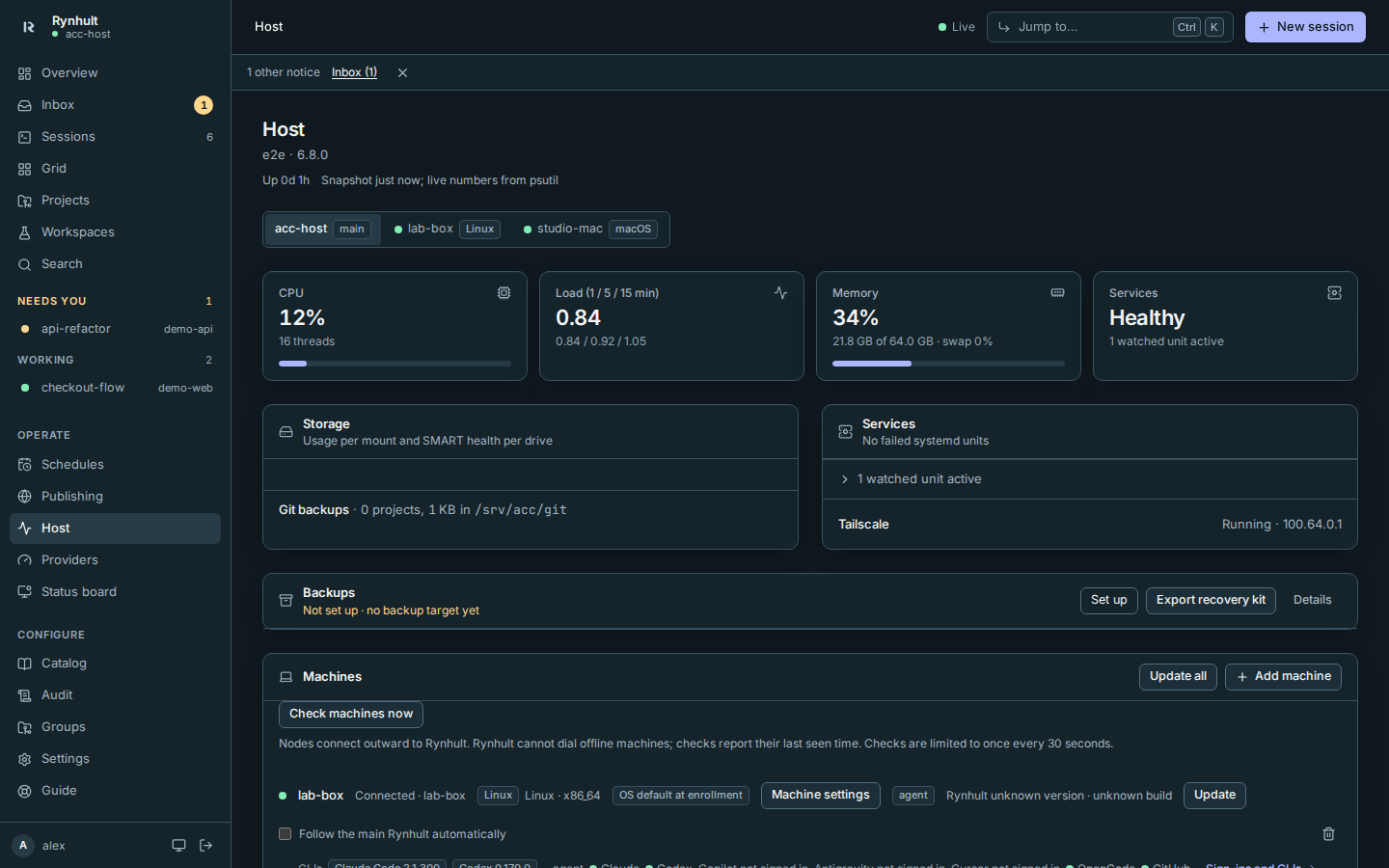Click the sign out icon
The height and width of the screenshot is (868, 1389).
pyautogui.click(x=205, y=846)
